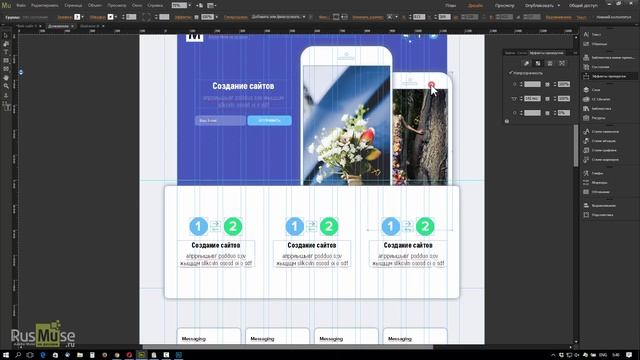Select the Zoom magnifier tool
Screen dimensions: 640x360
tap(6, 86)
